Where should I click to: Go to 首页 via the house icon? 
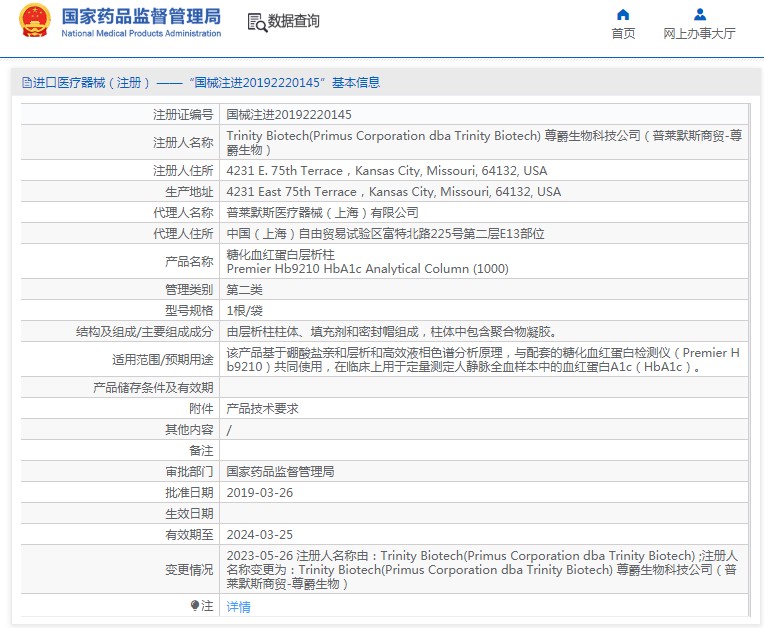tap(623, 14)
